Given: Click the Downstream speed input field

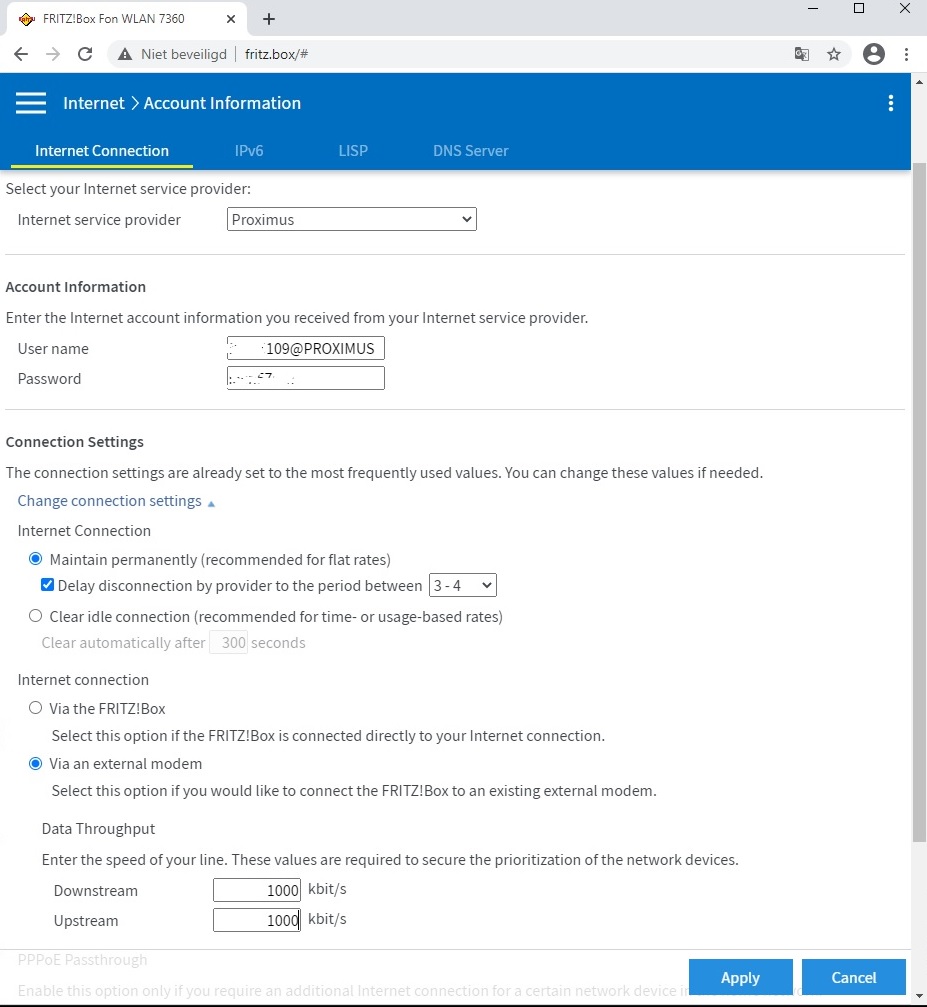Looking at the screenshot, I should [257, 890].
